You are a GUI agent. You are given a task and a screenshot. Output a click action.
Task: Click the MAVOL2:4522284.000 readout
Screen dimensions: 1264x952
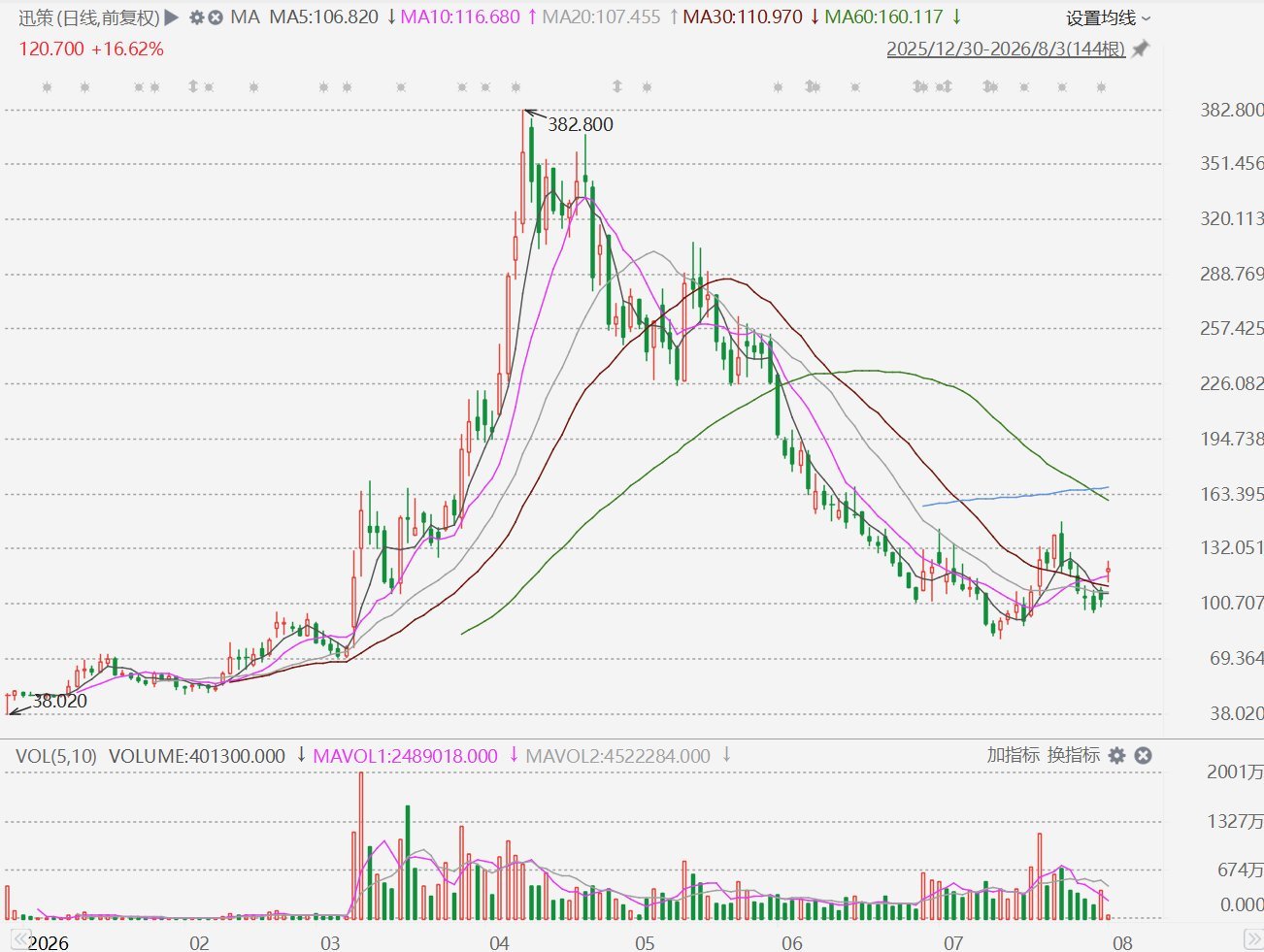coord(617,756)
